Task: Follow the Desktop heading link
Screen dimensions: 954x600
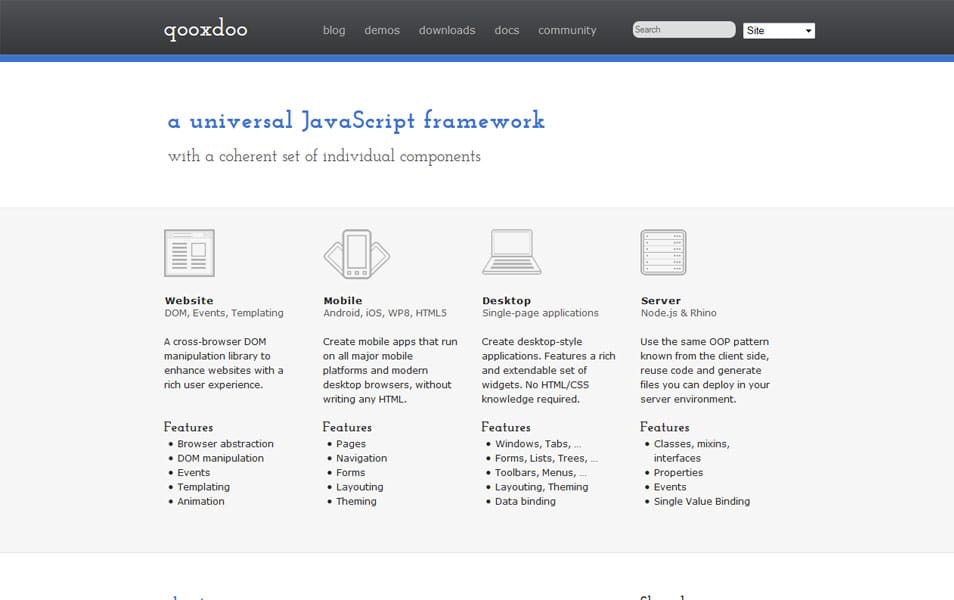Action: tap(507, 301)
